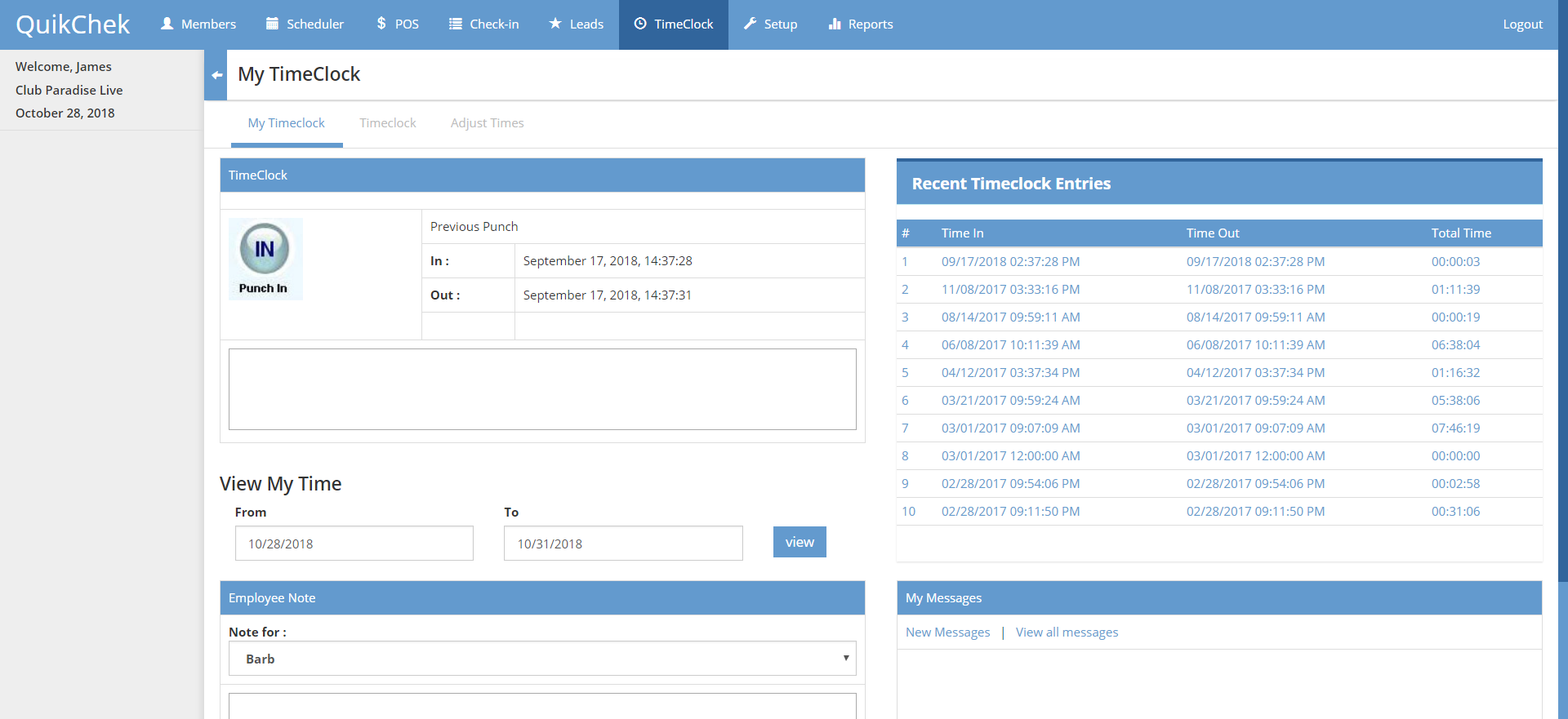
Task: Open Setup via the wrench icon
Action: click(750, 24)
